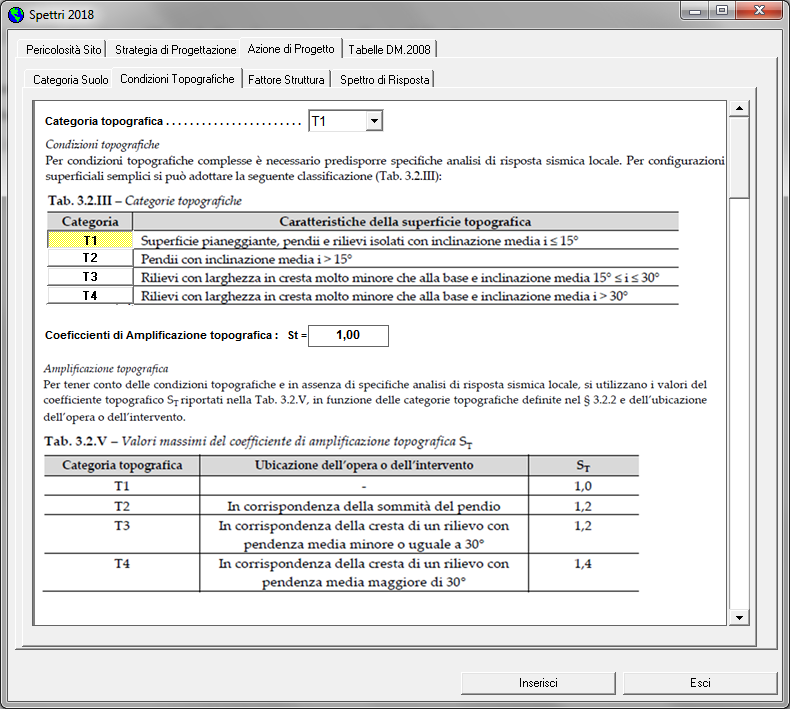Expand the Categoria topografica dropdown arrow

374,121
